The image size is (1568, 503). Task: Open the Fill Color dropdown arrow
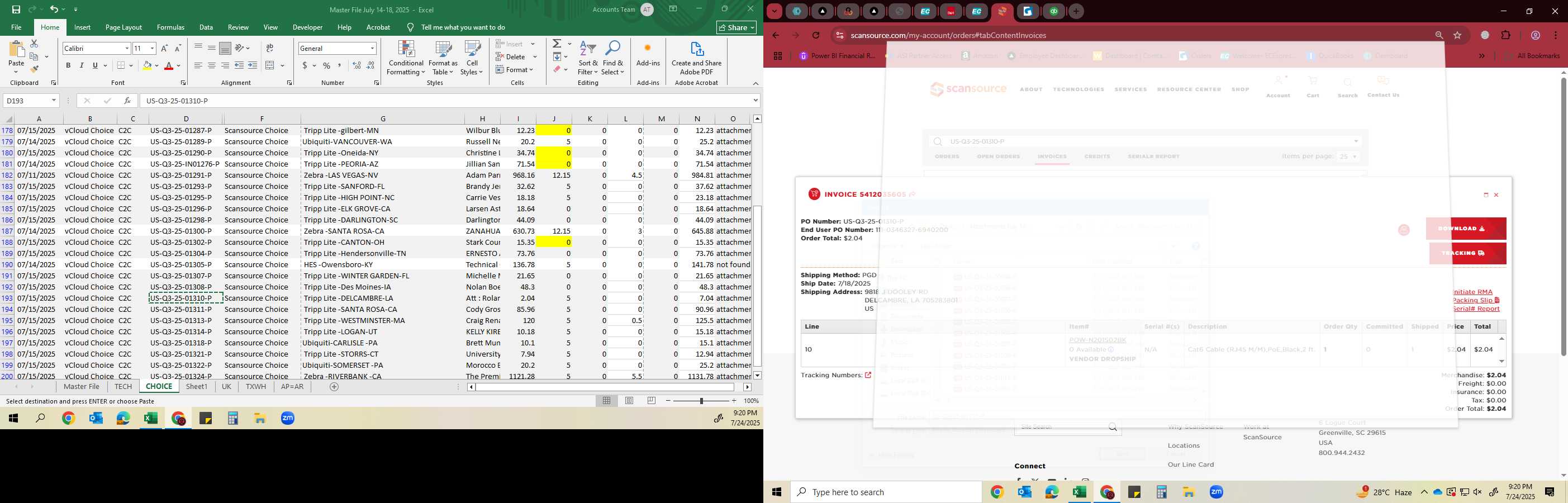(156, 65)
